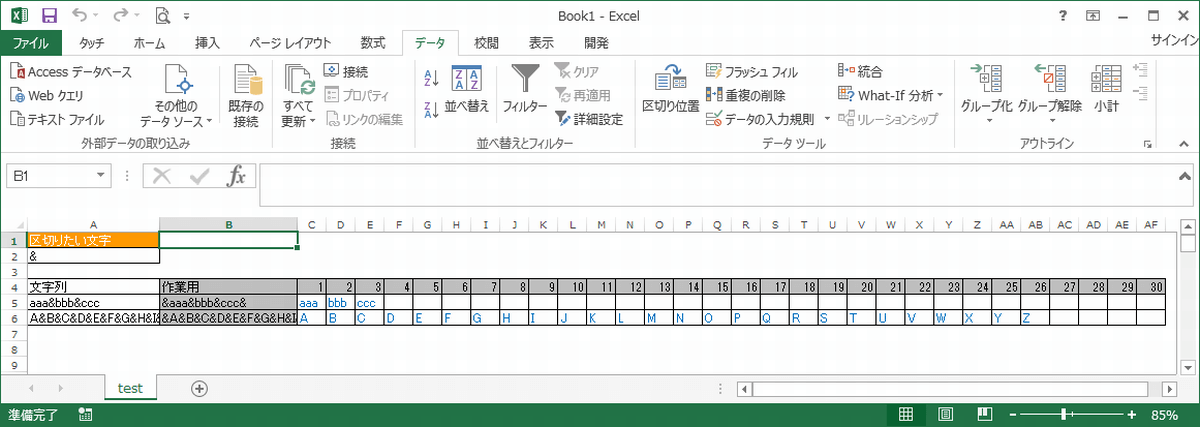
Task: Click the 接続 button in ribbon
Action: click(346, 72)
